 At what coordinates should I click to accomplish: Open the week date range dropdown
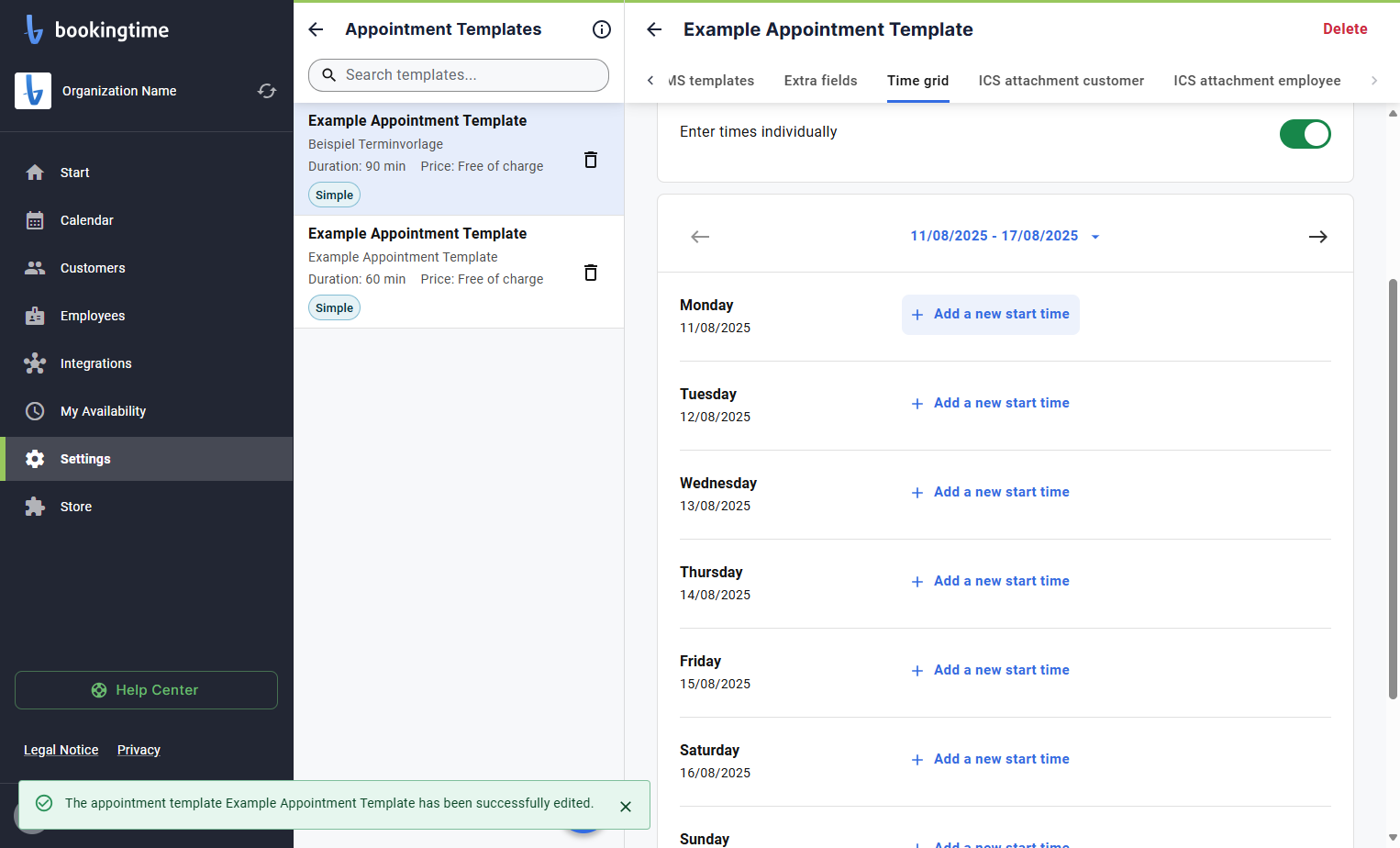click(1005, 236)
